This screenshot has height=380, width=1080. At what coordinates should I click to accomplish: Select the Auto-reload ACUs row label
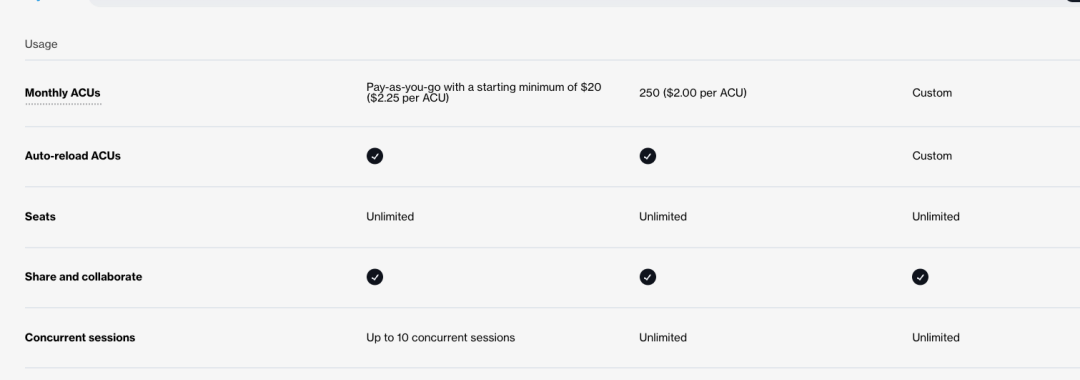(72, 156)
